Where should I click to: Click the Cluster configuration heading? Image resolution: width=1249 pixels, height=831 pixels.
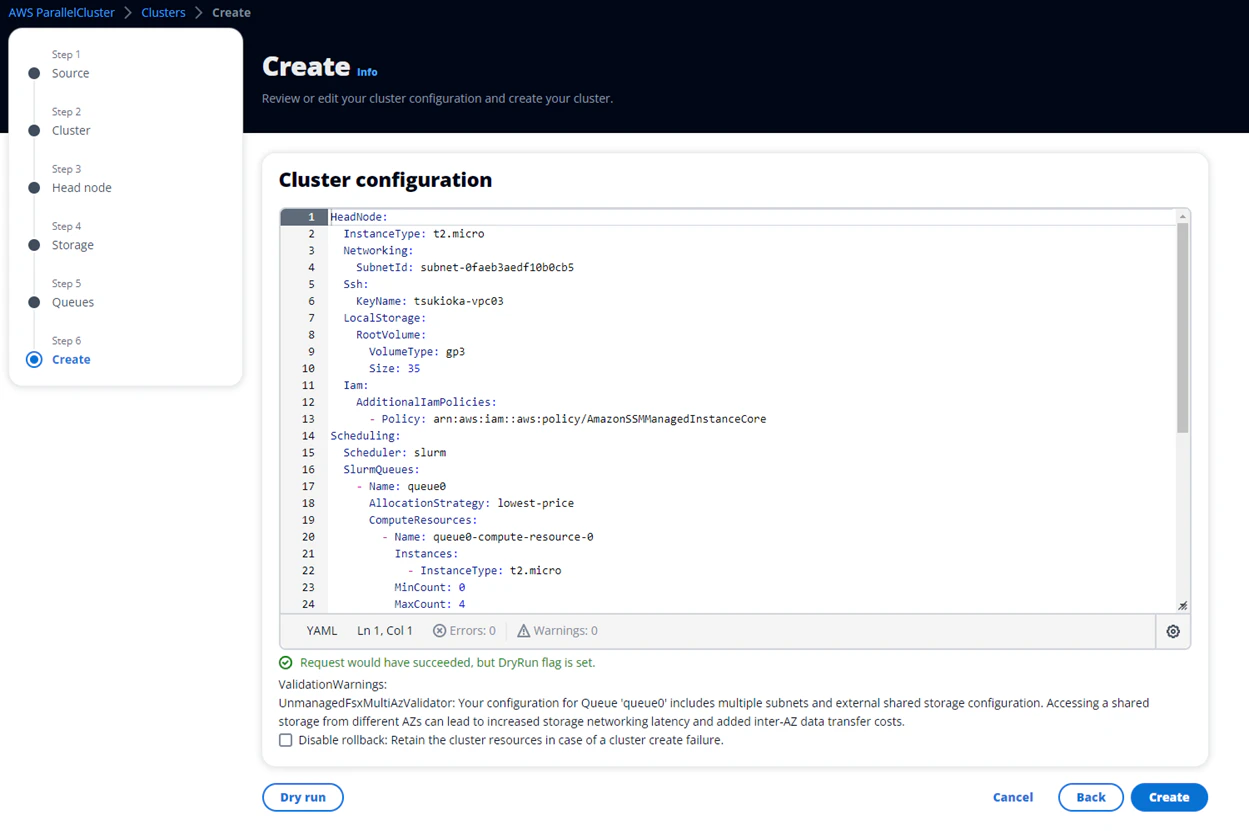385,180
